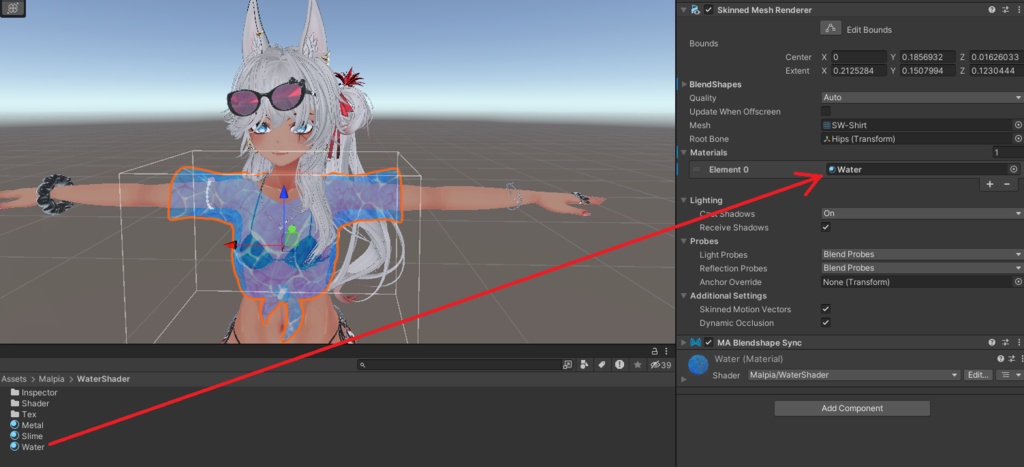Click Water material help icon
The width and height of the screenshot is (1024, 467).
pyautogui.click(x=1000, y=359)
